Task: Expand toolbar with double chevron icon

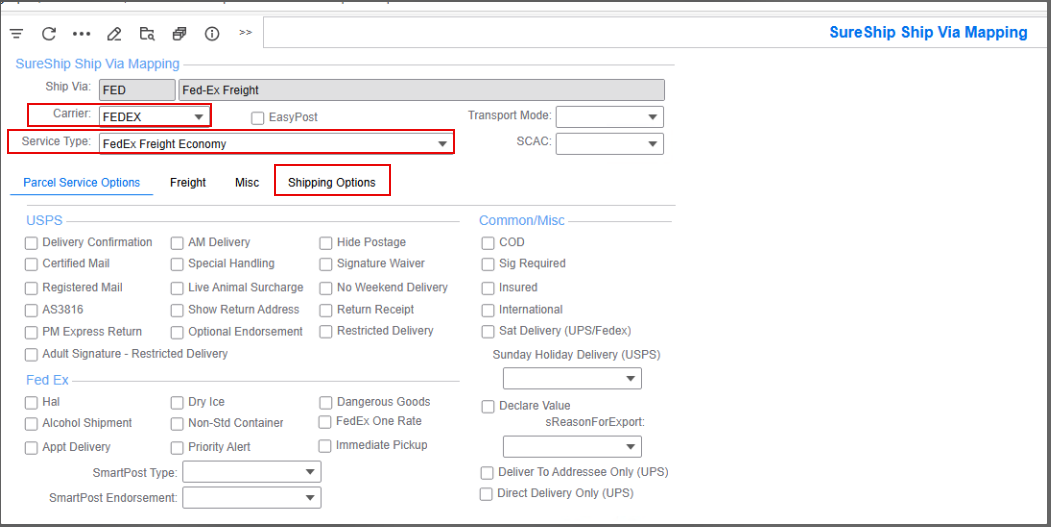Action: click(x=245, y=33)
